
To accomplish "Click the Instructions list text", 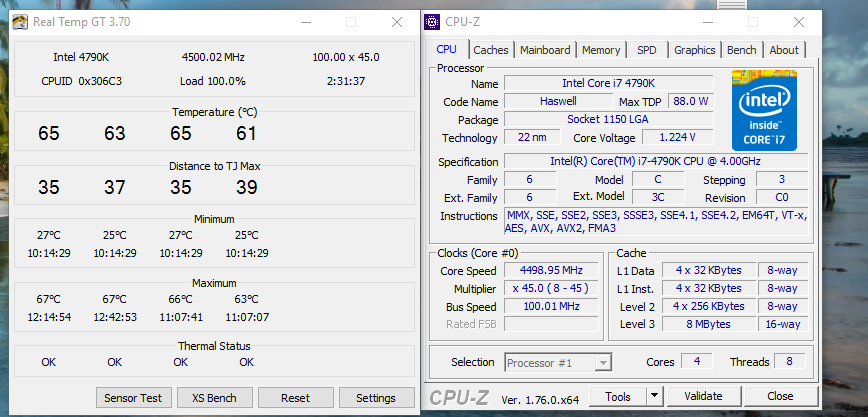I will [656, 222].
